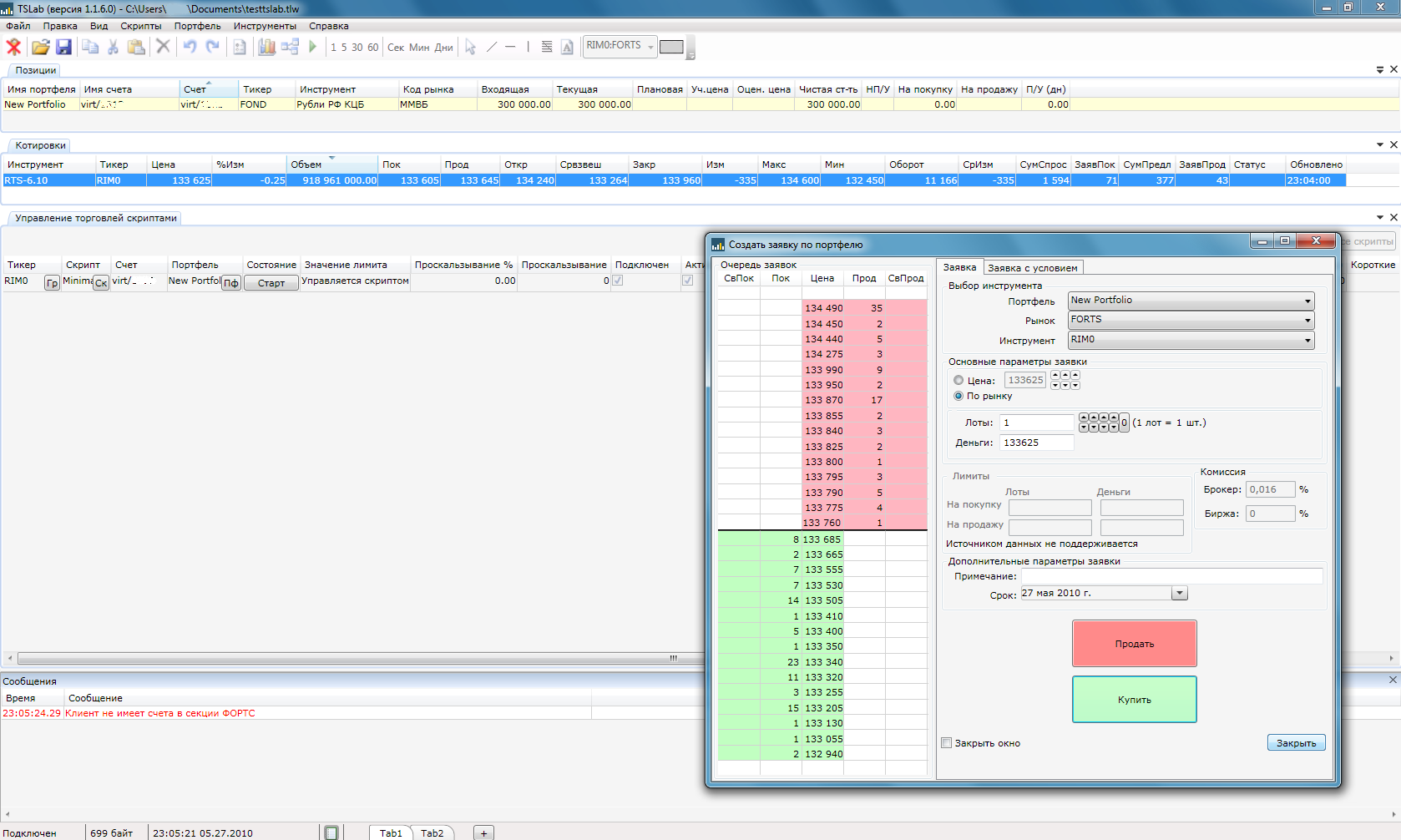
Task: Click the green run script play icon
Action: click(x=312, y=47)
